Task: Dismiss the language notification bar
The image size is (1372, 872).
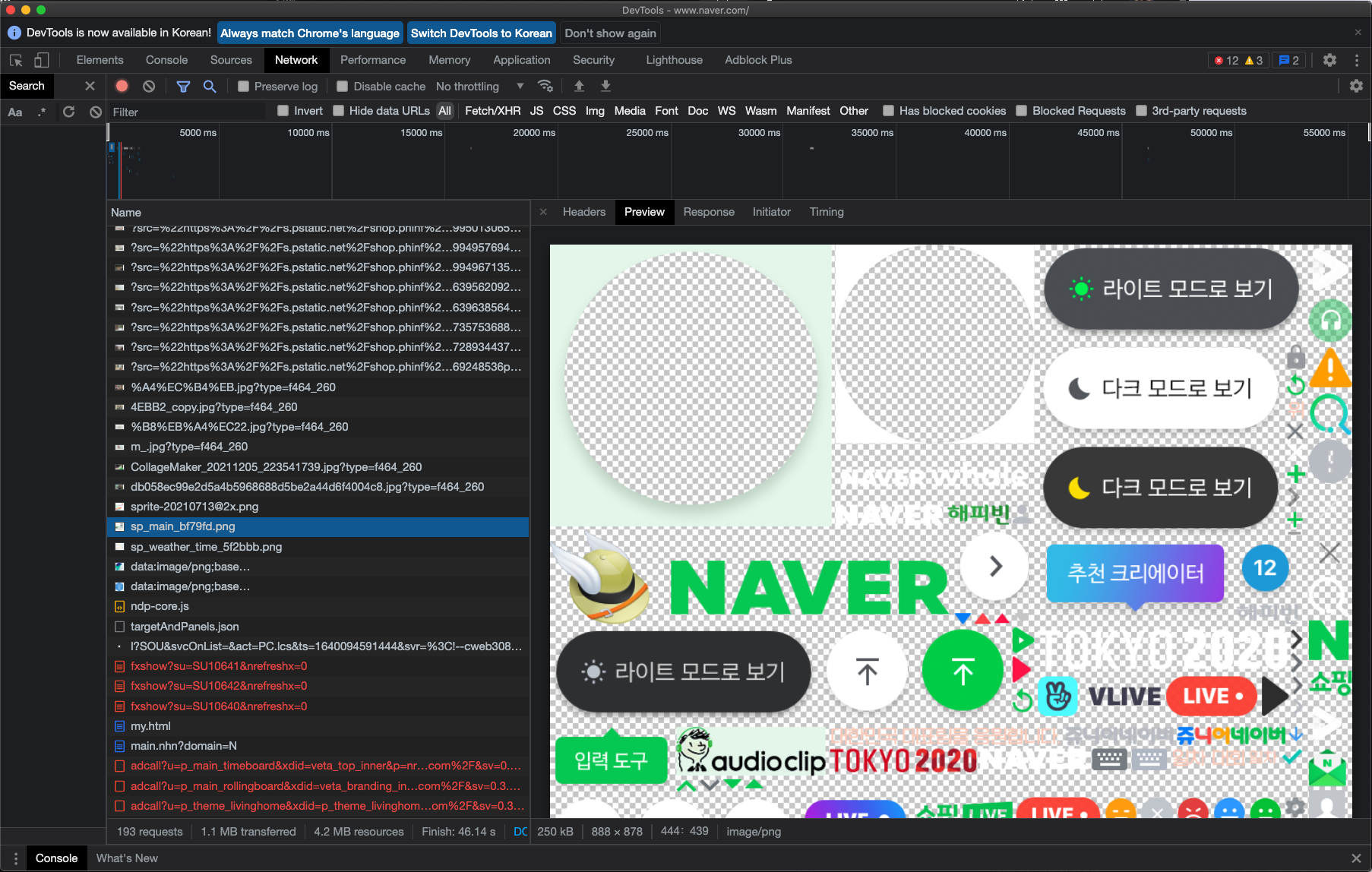Action: click(x=1358, y=33)
